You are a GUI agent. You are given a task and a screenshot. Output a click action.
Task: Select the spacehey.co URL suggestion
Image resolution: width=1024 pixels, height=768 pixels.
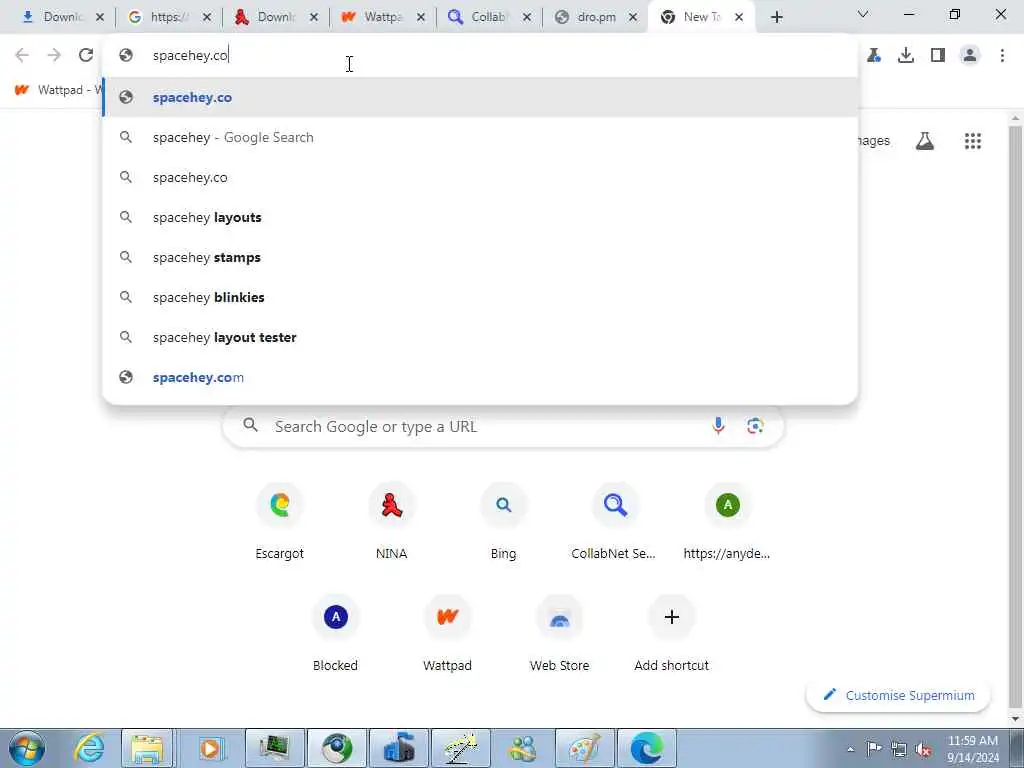point(481,97)
